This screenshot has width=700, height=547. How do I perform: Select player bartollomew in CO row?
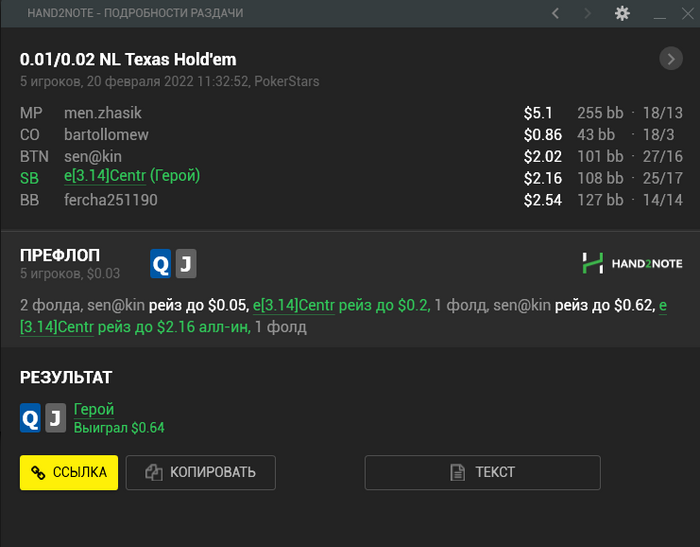click(x=106, y=135)
